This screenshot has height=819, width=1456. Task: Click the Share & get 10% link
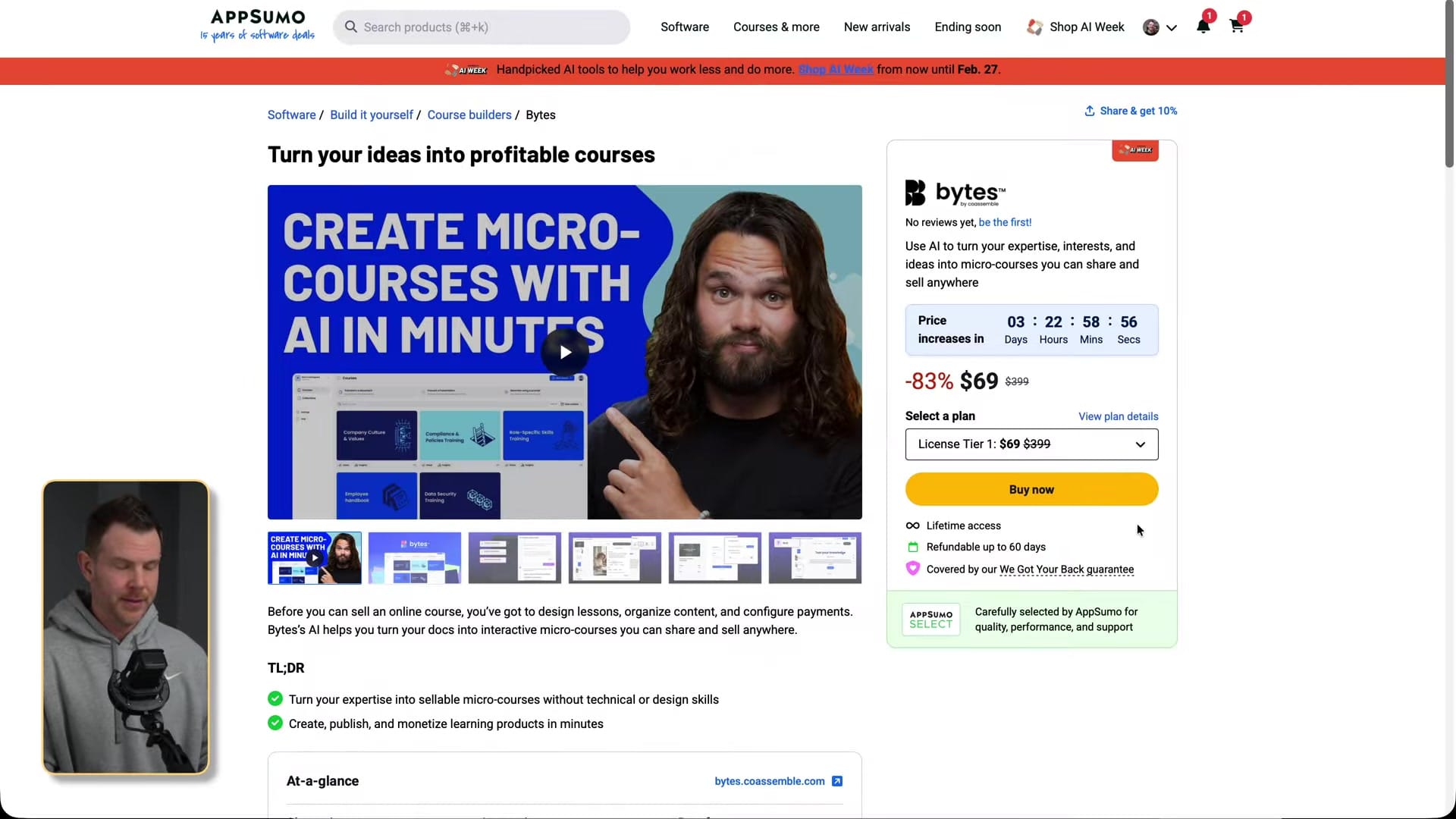click(x=1131, y=111)
